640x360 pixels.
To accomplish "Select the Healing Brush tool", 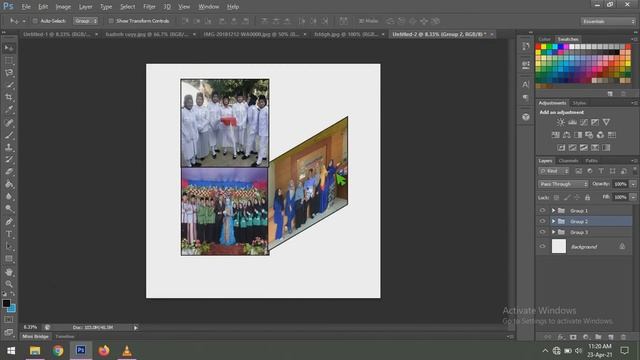I will pos(9,122).
